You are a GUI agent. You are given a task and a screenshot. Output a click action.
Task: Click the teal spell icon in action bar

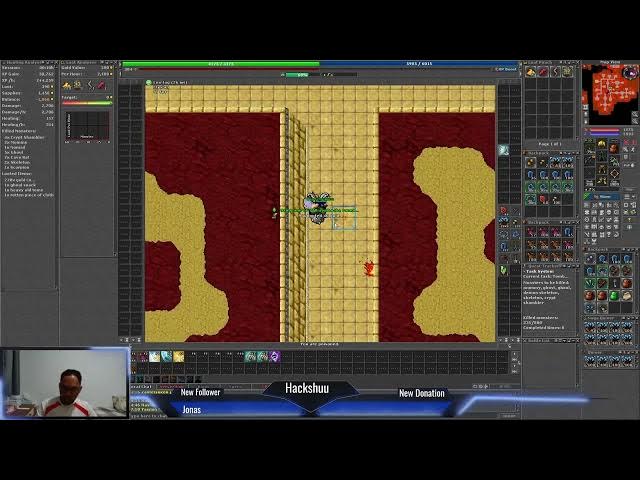click(250, 356)
